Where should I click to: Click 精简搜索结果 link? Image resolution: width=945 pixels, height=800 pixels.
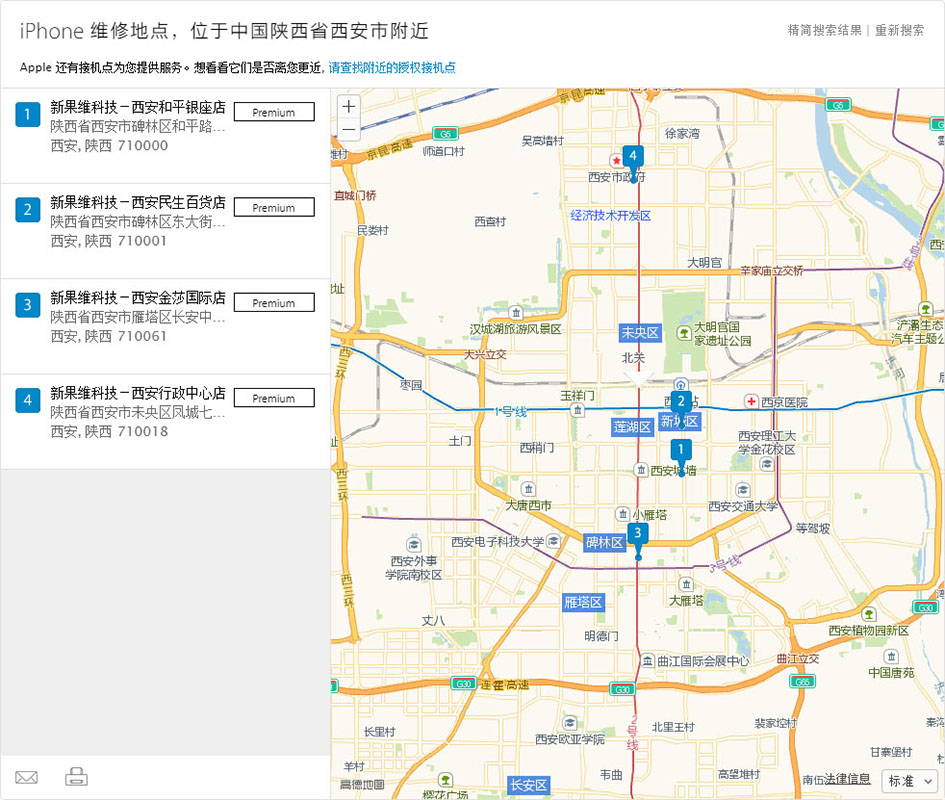(824, 30)
